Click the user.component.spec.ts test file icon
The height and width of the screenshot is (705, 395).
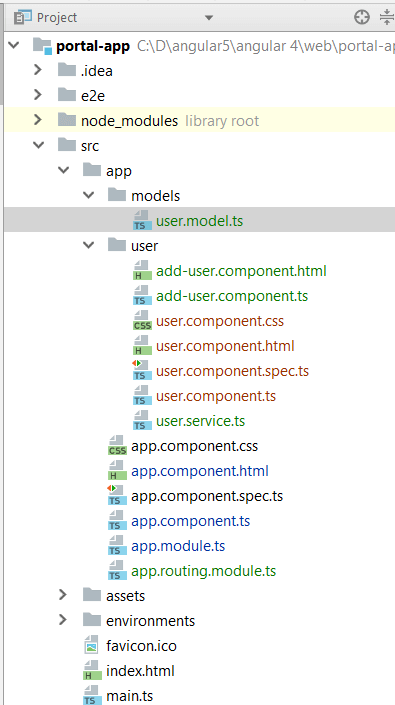(142, 371)
